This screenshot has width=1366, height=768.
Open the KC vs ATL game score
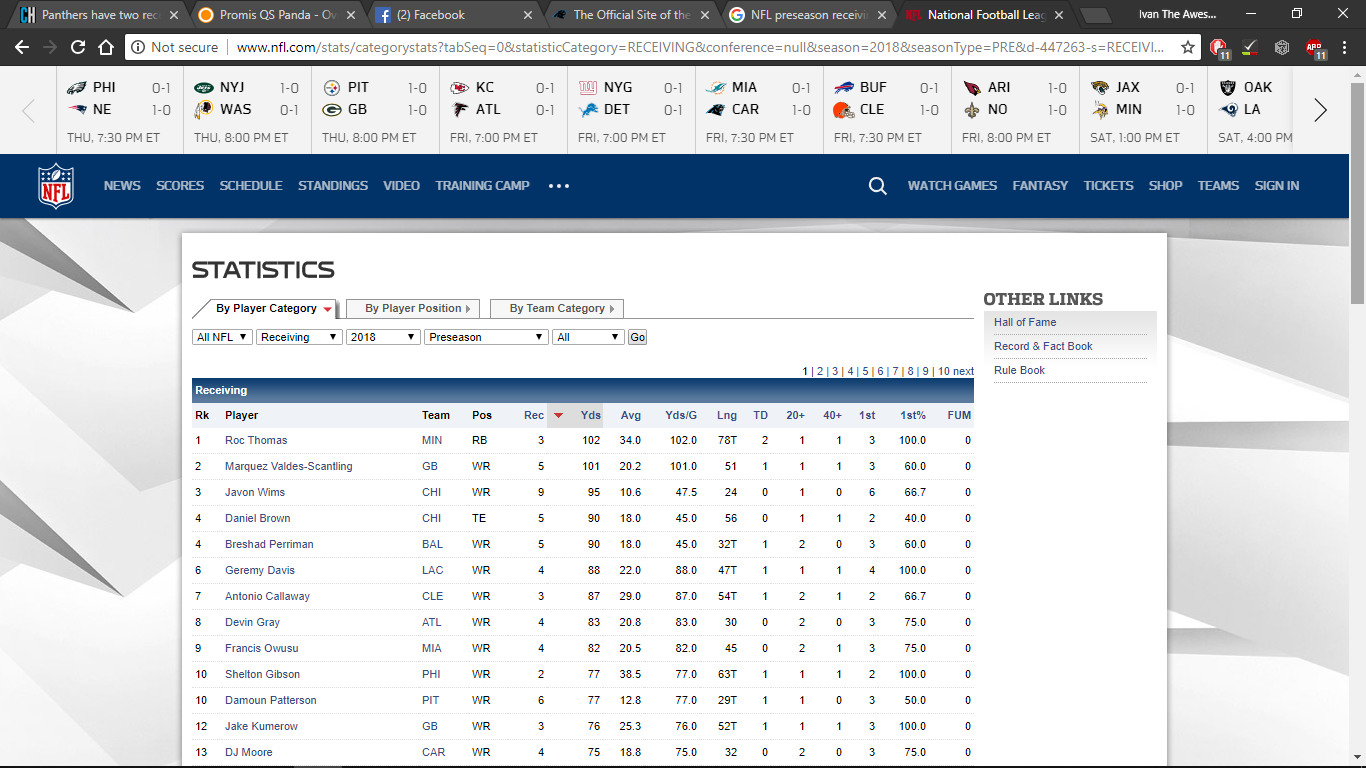503,110
